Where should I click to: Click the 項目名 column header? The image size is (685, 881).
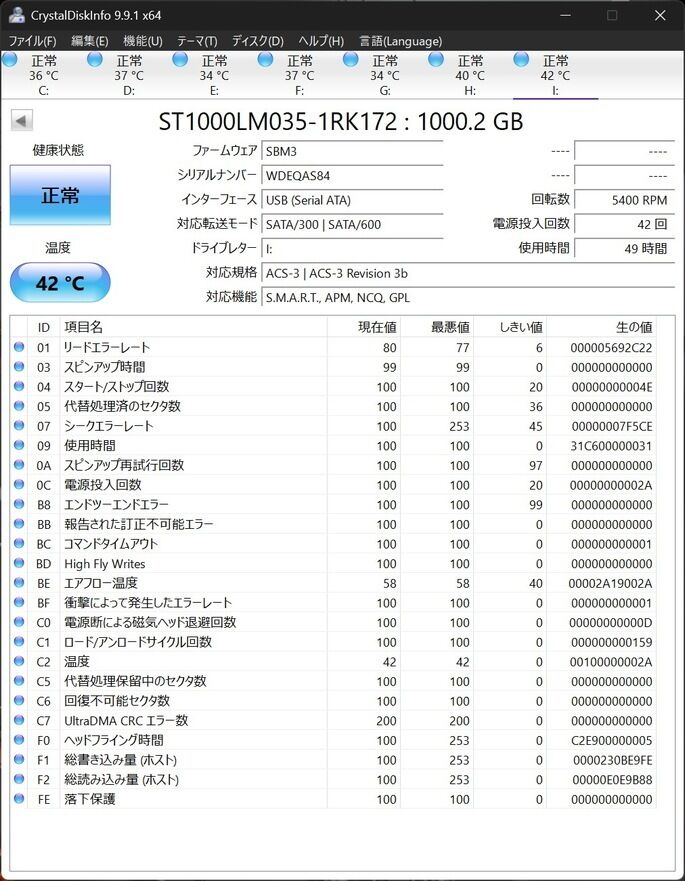[x=193, y=327]
